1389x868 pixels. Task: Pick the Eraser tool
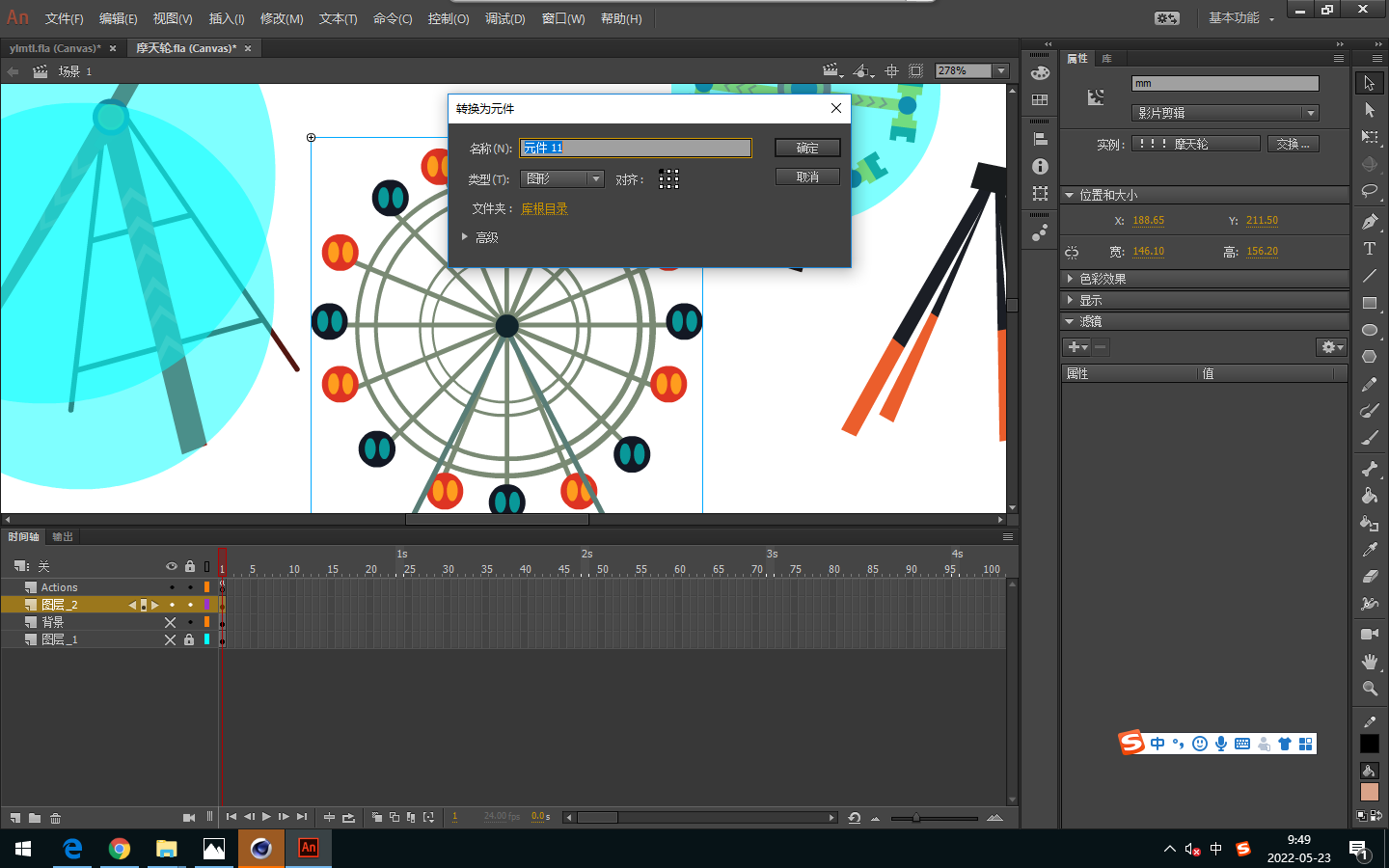click(1369, 577)
